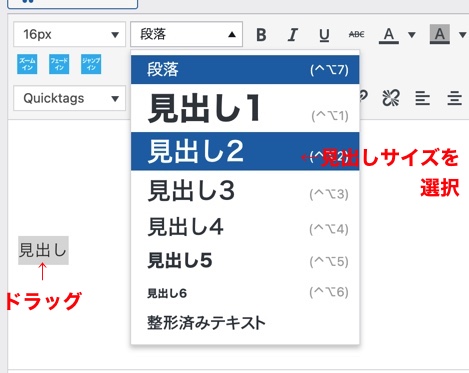The width and height of the screenshot is (469, 373).
Task: Select 段落 in format list
Action: point(245,70)
